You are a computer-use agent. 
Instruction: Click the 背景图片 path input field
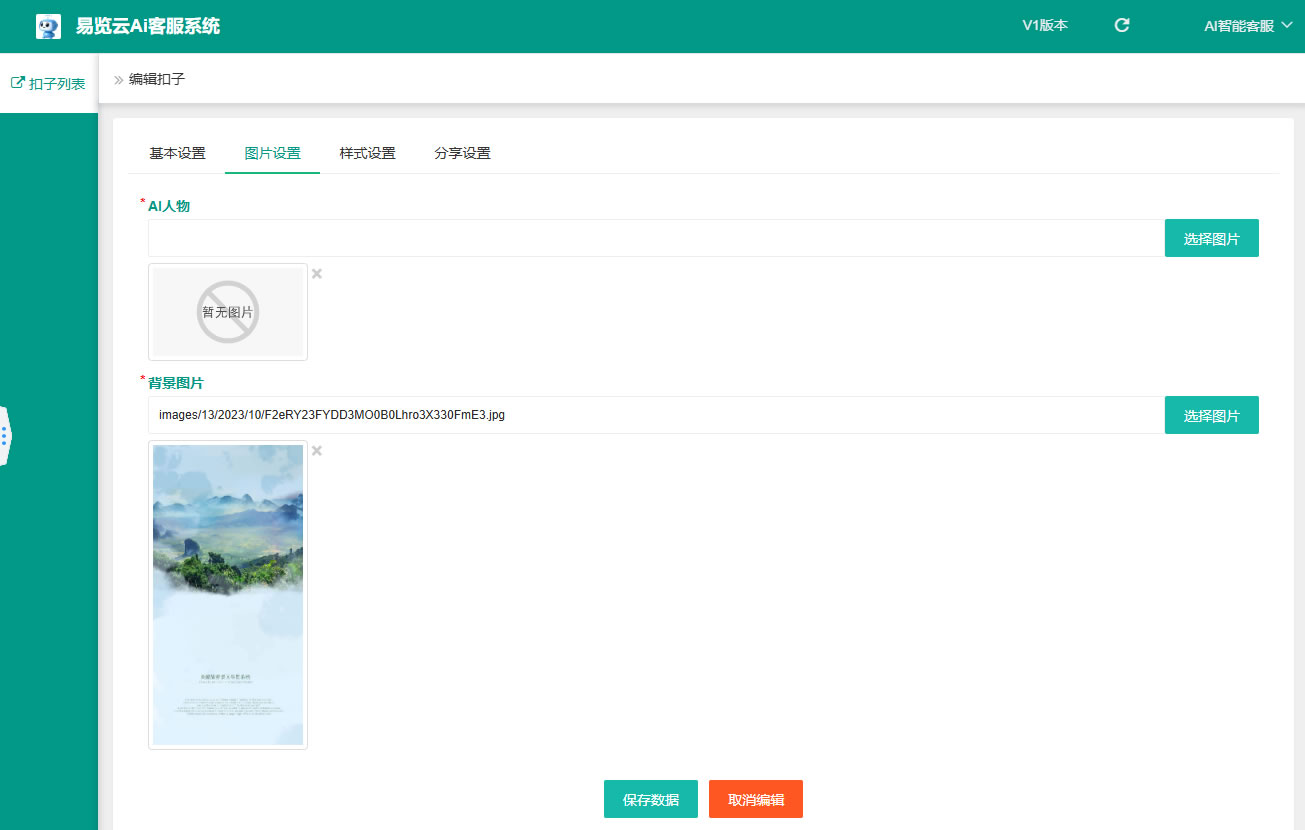click(655, 415)
